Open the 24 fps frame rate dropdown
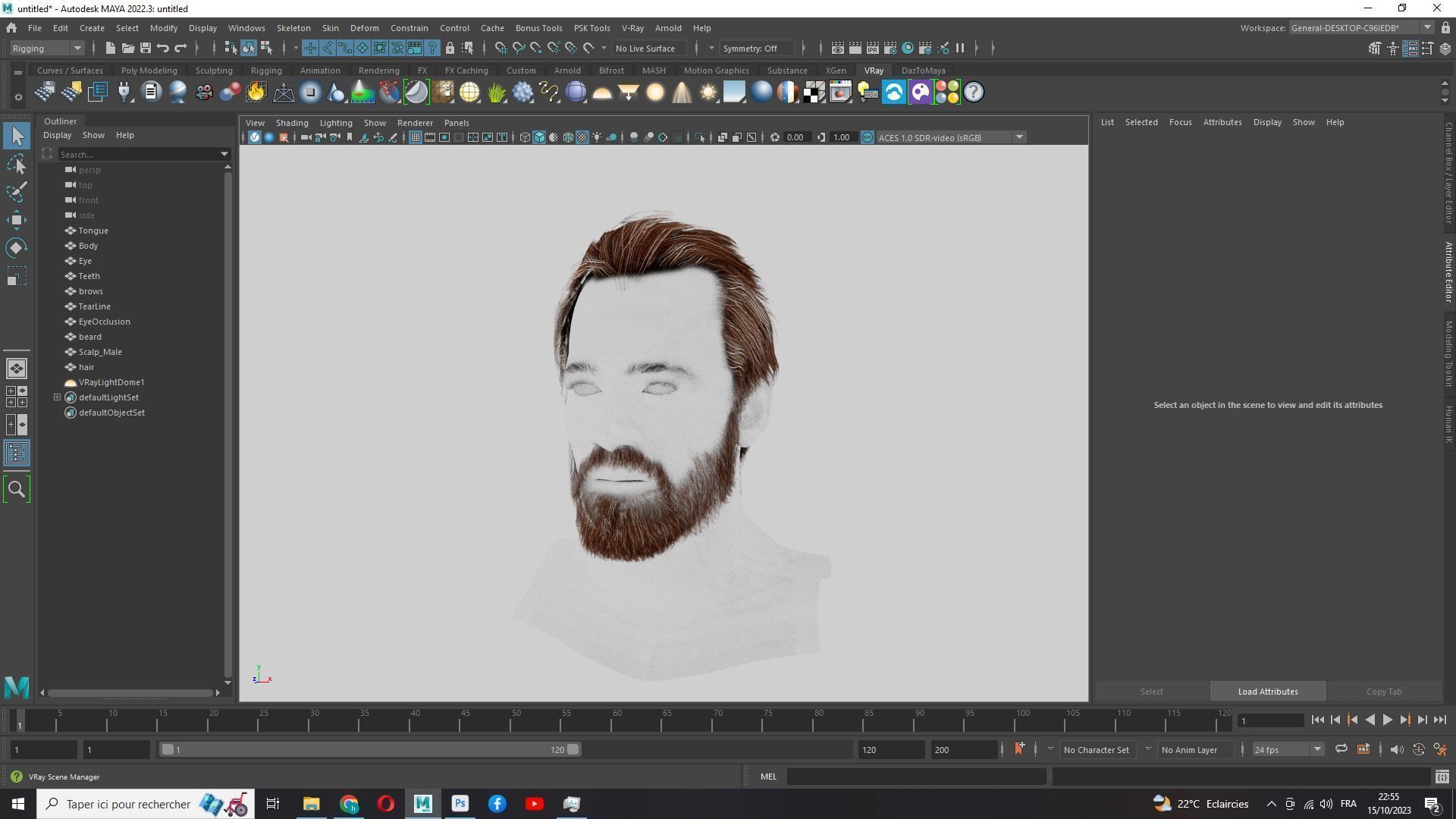The width and height of the screenshot is (1456, 819). tap(1288, 750)
